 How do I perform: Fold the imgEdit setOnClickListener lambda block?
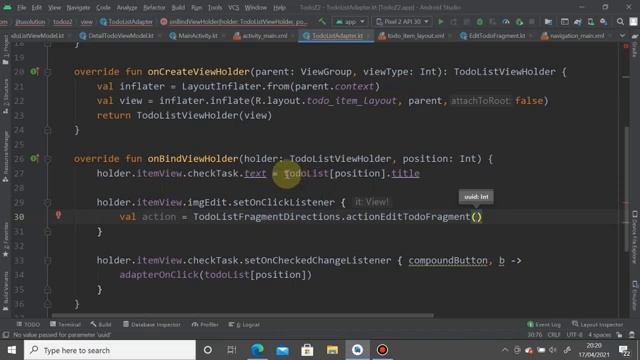tap(48, 202)
